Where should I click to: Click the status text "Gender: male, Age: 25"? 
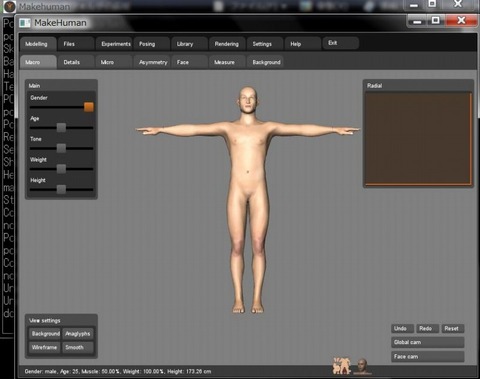51,371
